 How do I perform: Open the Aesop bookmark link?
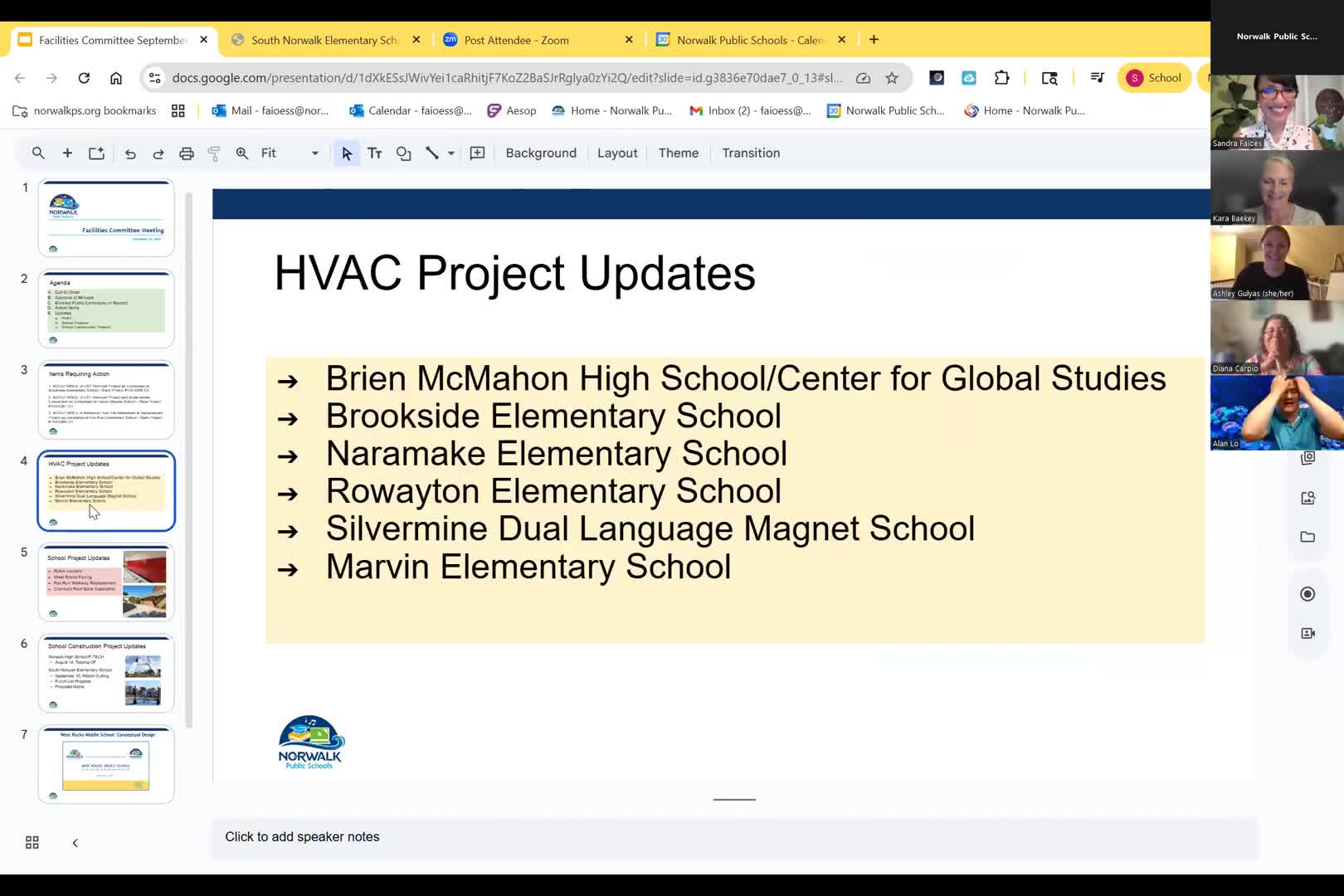coord(512,110)
